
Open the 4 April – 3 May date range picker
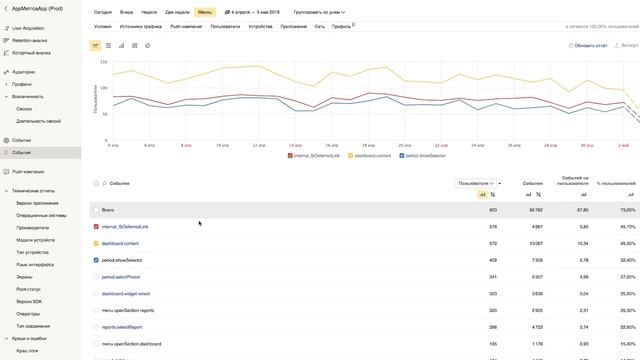tap(252, 12)
